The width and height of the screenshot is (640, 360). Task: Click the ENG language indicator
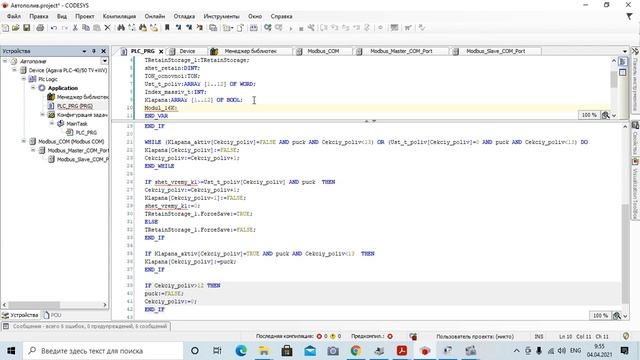click(576, 351)
